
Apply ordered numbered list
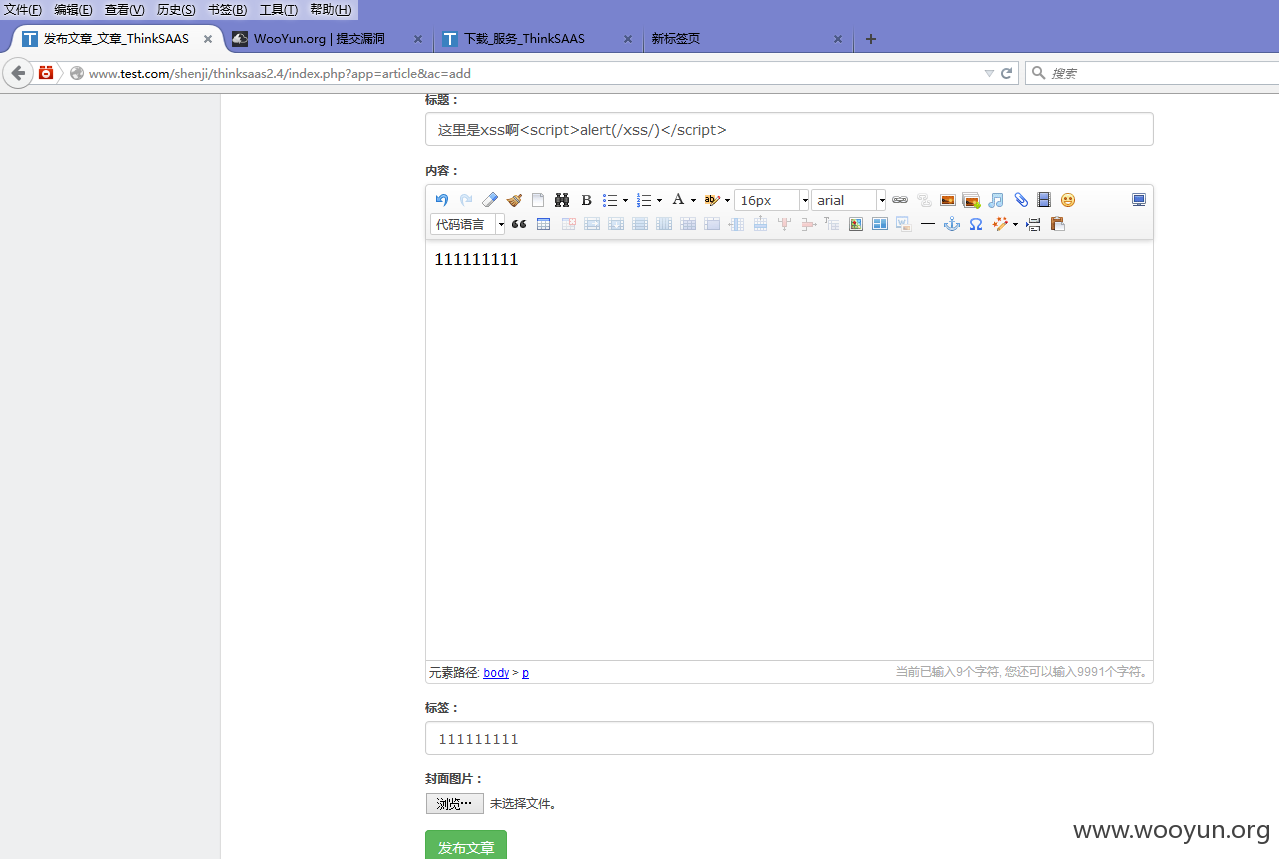pyautogui.click(x=644, y=200)
